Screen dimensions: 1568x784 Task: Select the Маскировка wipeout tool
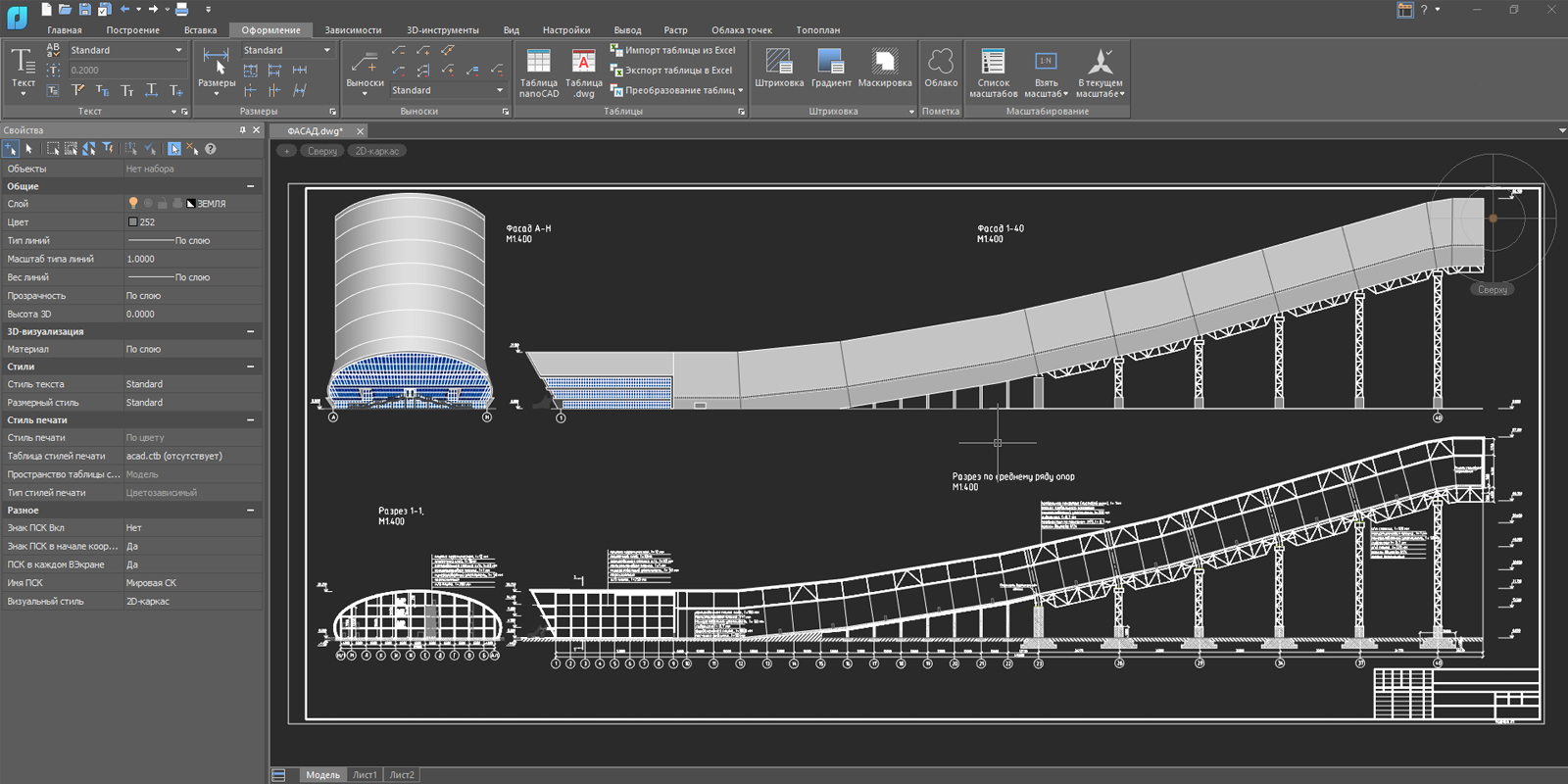point(885,68)
